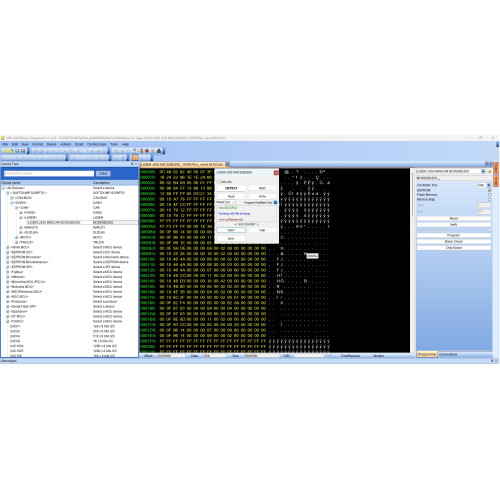Click folder icon beside device dropdown
The image size is (500, 500).
pyautogui.click(x=489, y=171)
